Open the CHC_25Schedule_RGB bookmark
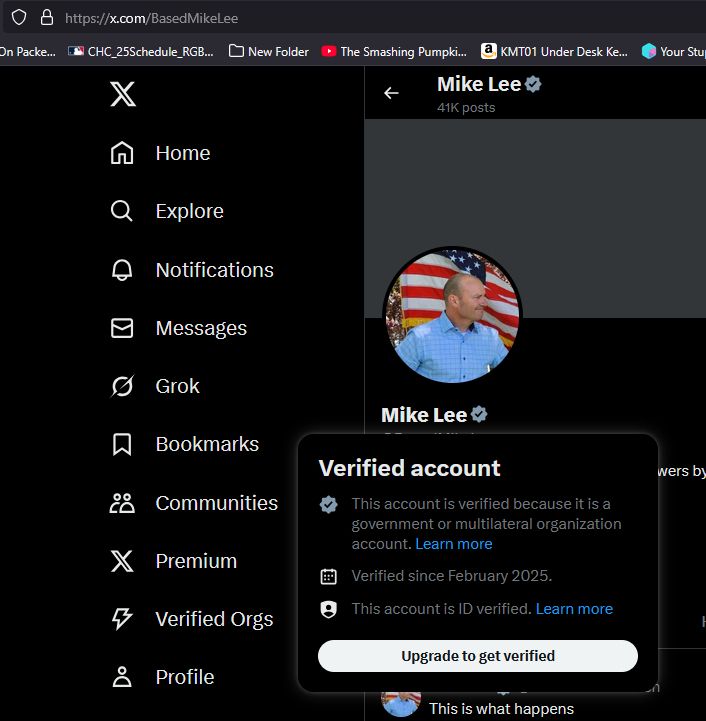Viewport: 706px width, 721px height. click(x=141, y=52)
